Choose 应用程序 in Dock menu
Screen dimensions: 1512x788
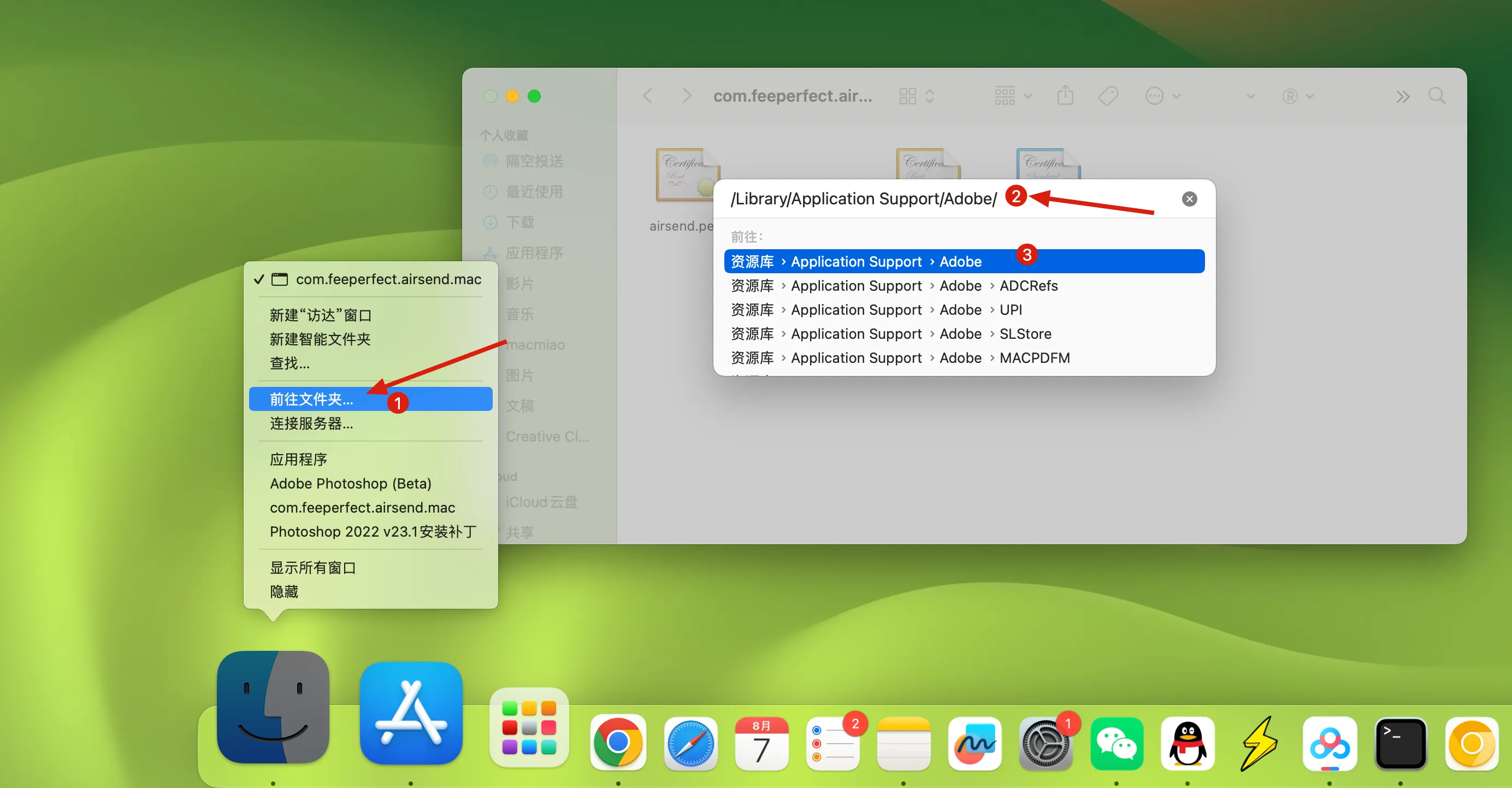370,459
